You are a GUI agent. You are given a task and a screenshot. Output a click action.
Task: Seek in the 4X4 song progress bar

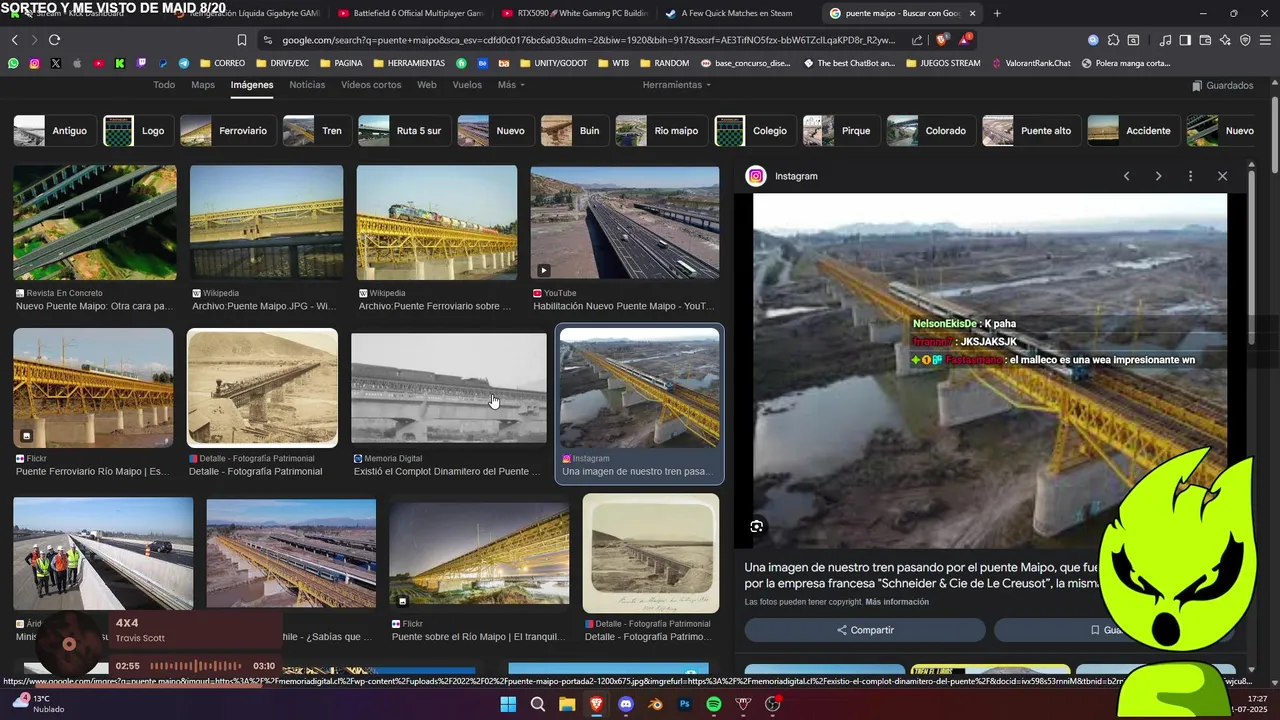point(196,666)
